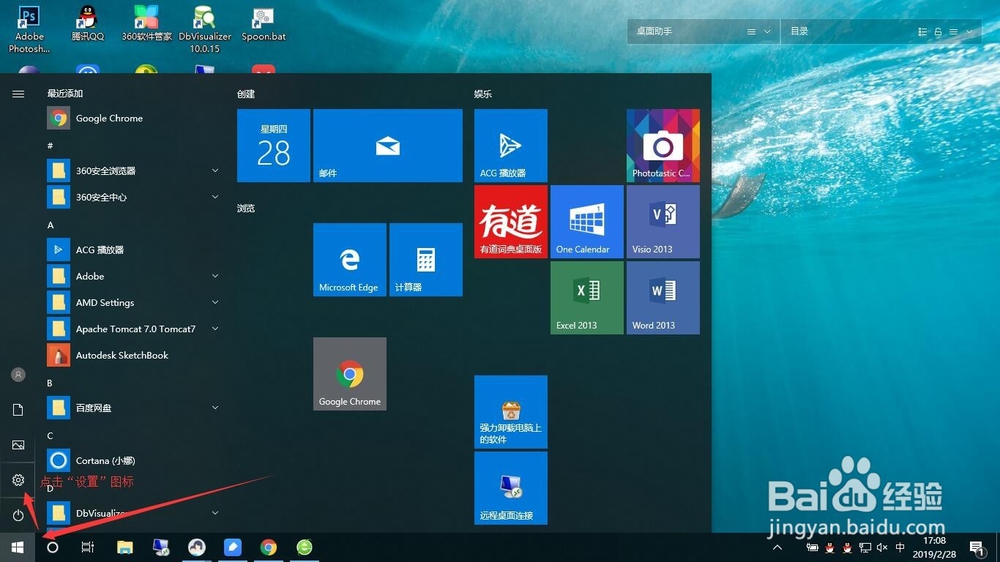Expand the AMD Settings folder
Screen dimensions: 1000x562
click(215, 302)
